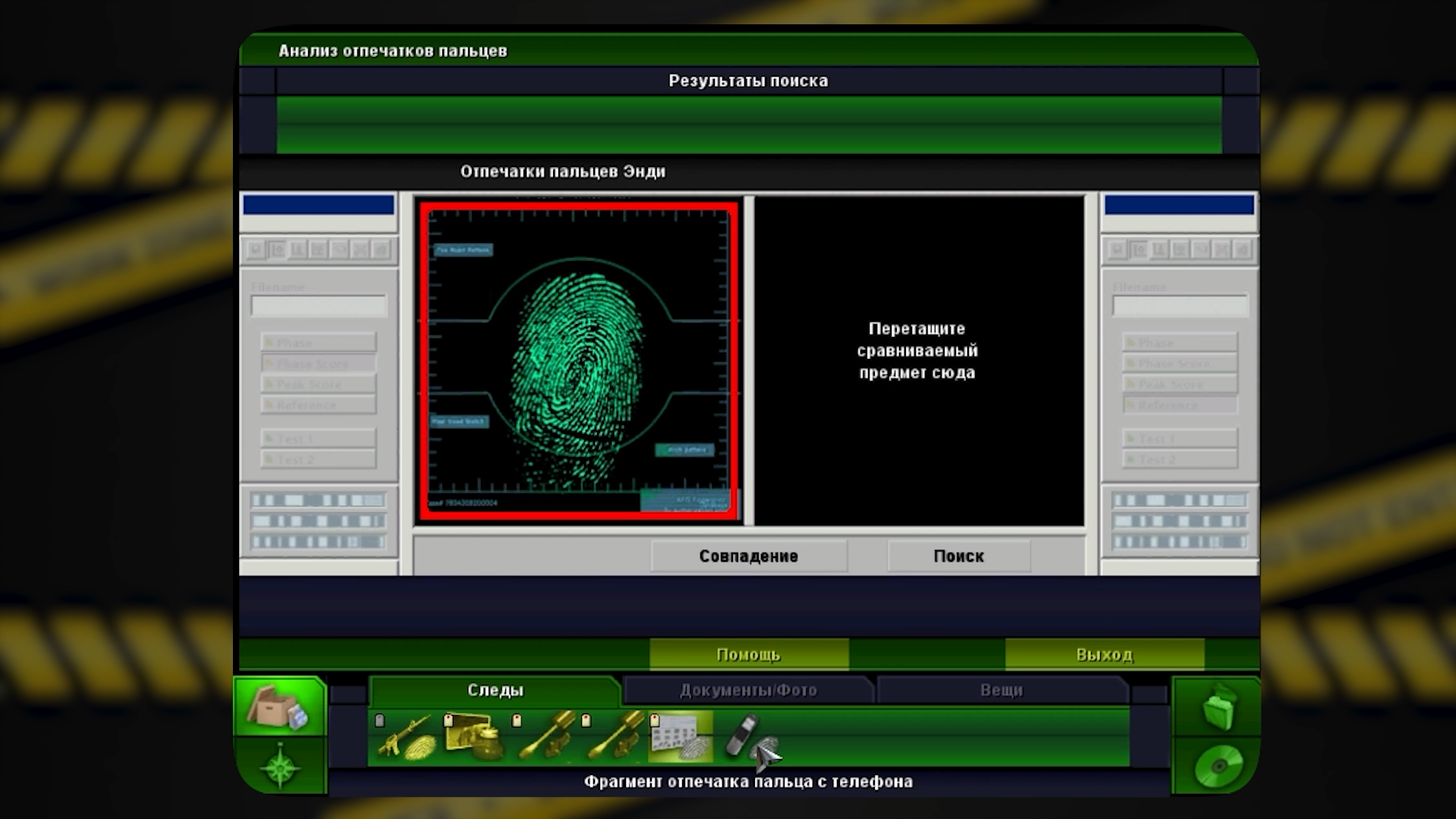Image resolution: width=1456 pixels, height=819 pixels.
Task: Open the green case file folder icon
Action: pyautogui.click(x=1218, y=707)
